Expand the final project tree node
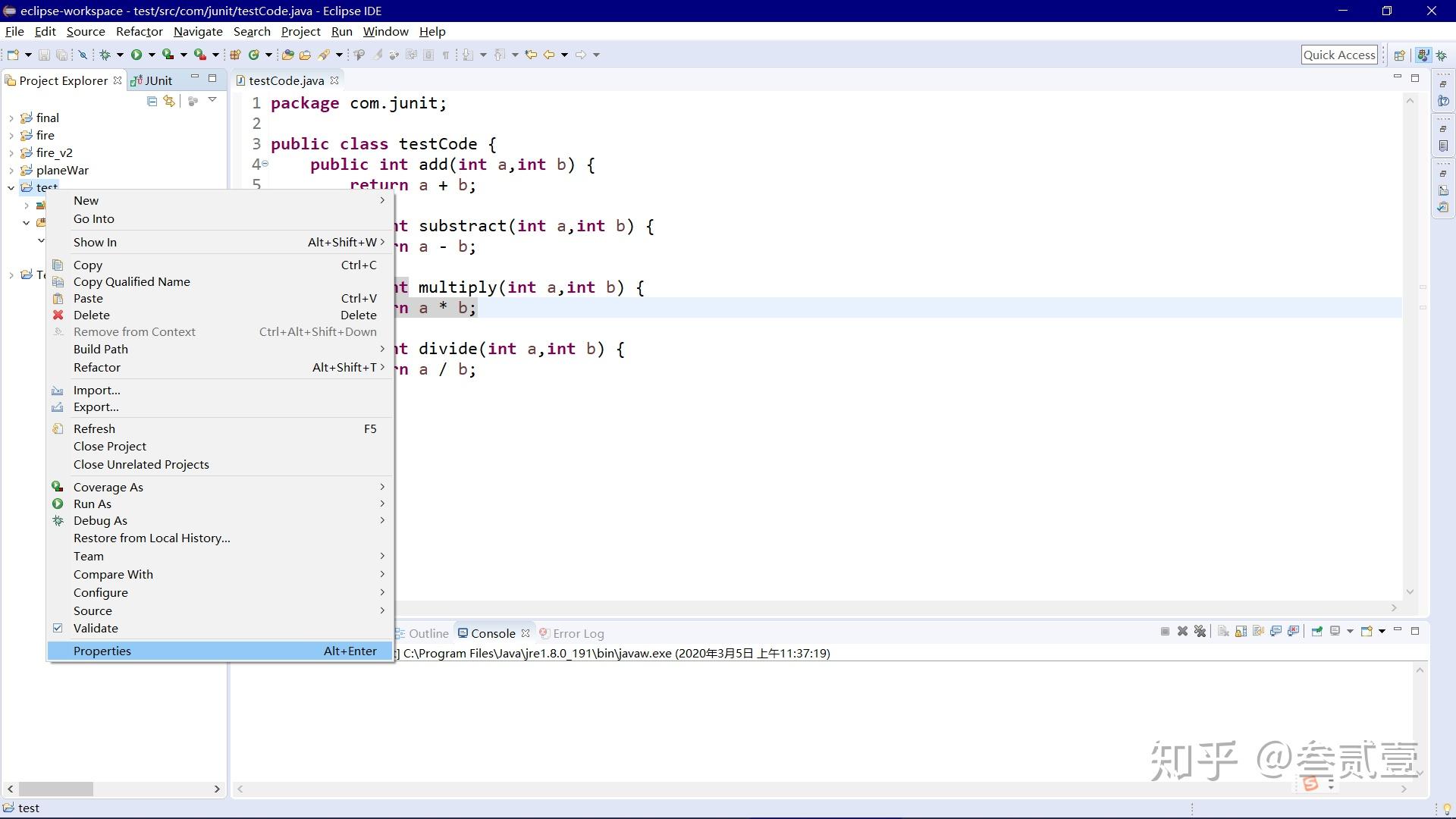 click(x=11, y=118)
